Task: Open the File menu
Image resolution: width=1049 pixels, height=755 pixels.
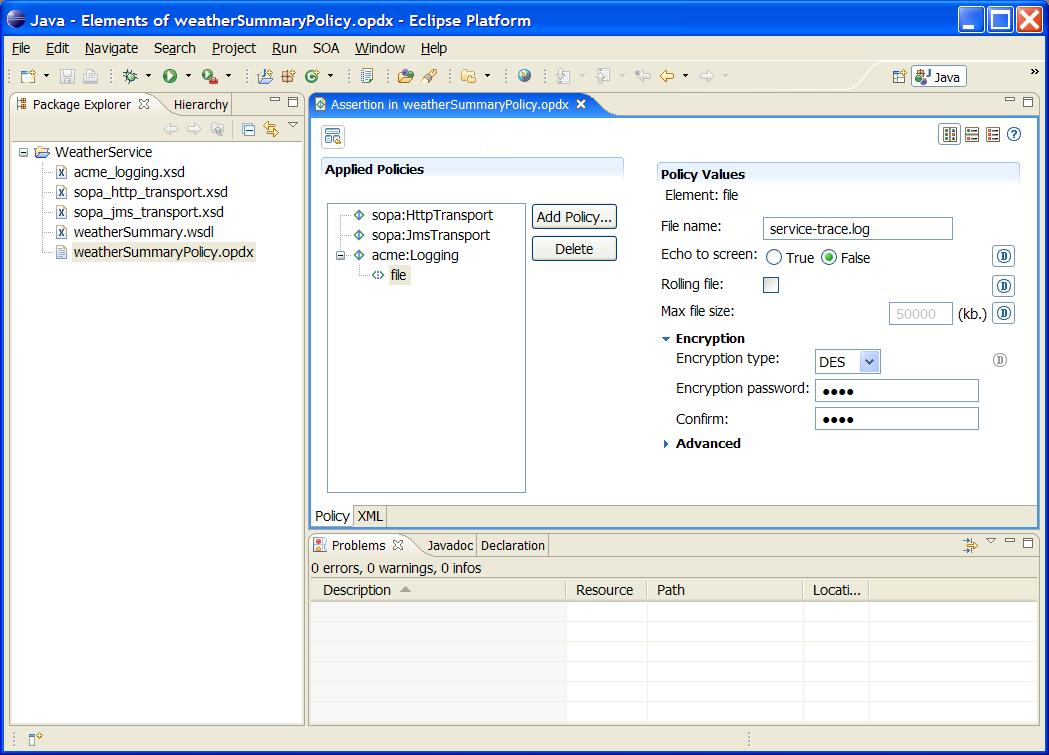Action: (x=21, y=48)
